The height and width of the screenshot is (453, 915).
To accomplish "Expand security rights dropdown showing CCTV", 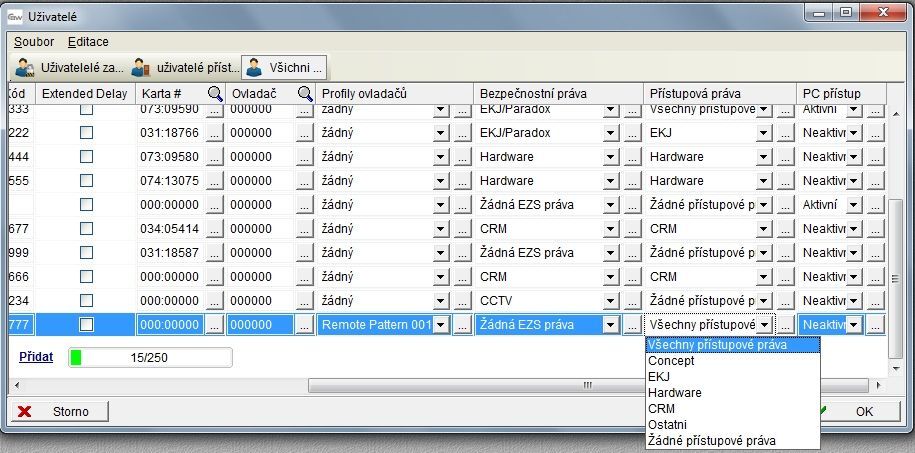I will click(609, 301).
